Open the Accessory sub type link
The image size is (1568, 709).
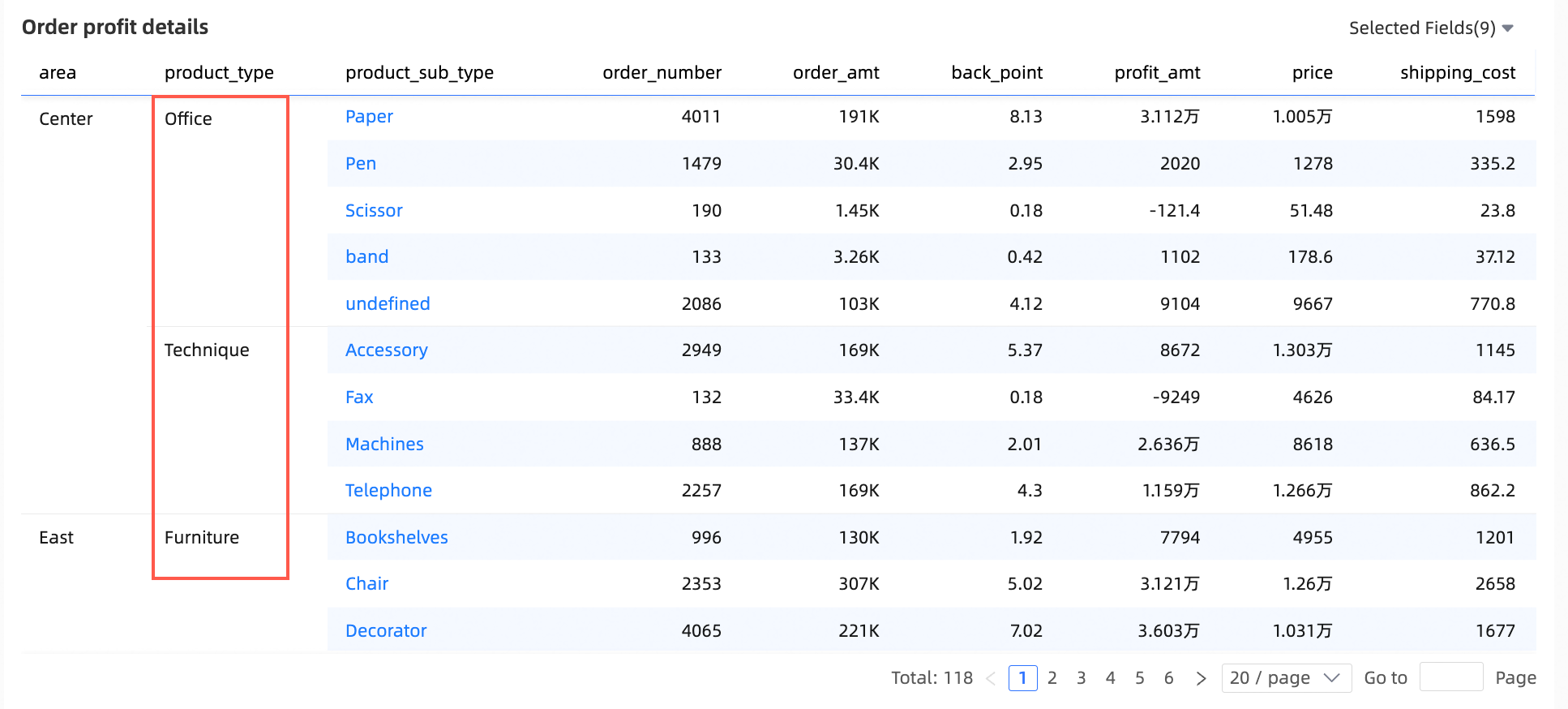pos(386,350)
